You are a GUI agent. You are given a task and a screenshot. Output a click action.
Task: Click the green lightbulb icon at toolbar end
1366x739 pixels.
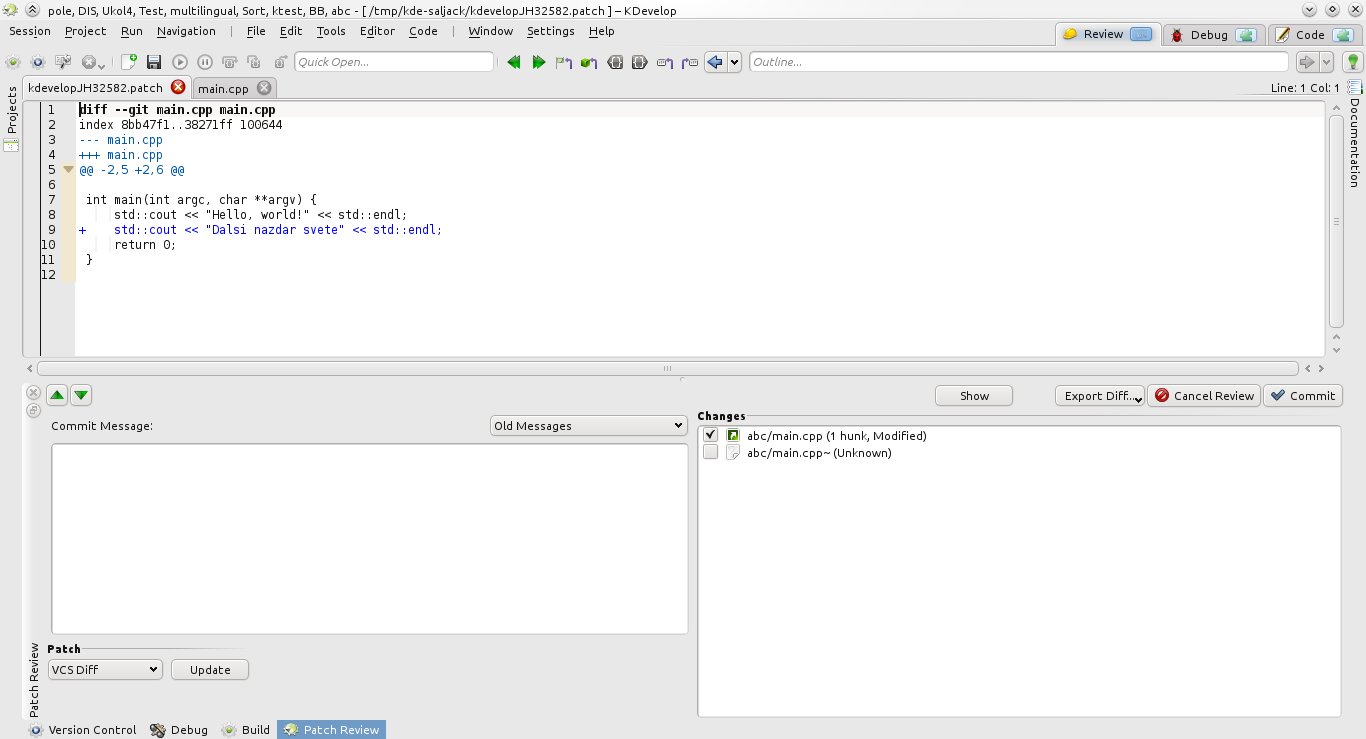tap(1353, 62)
